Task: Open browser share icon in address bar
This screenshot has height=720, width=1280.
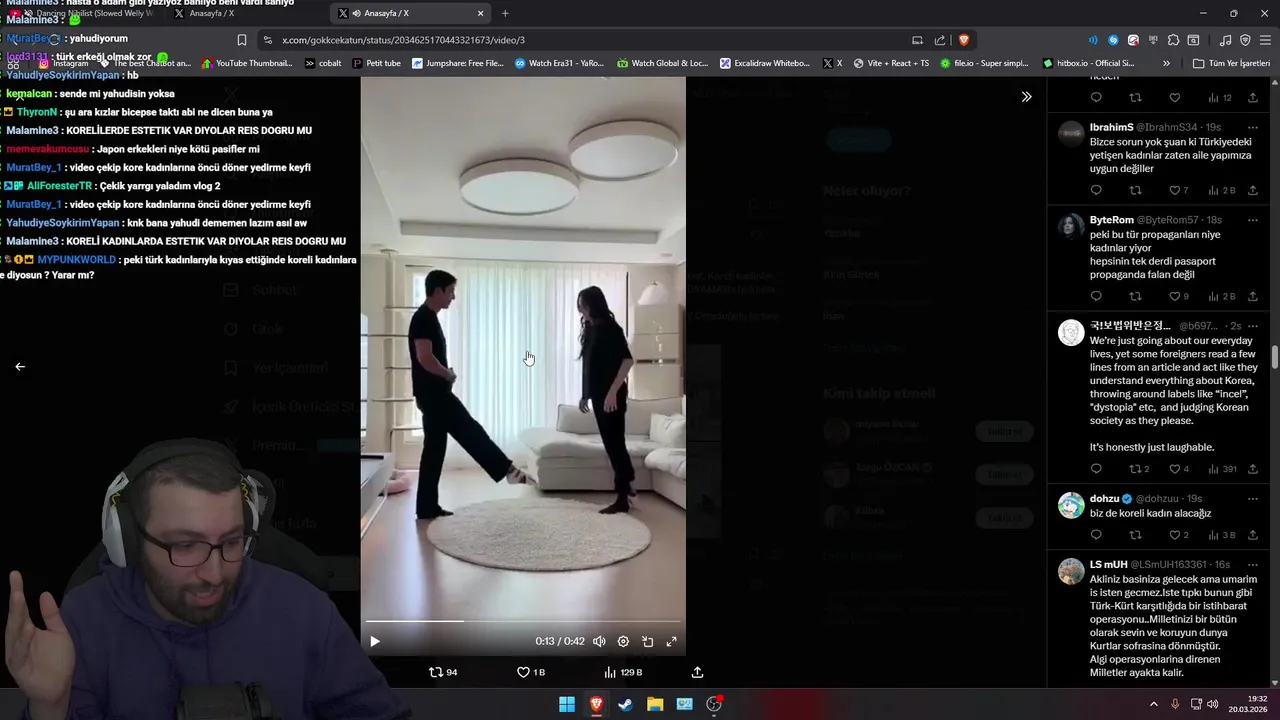Action: (x=940, y=40)
